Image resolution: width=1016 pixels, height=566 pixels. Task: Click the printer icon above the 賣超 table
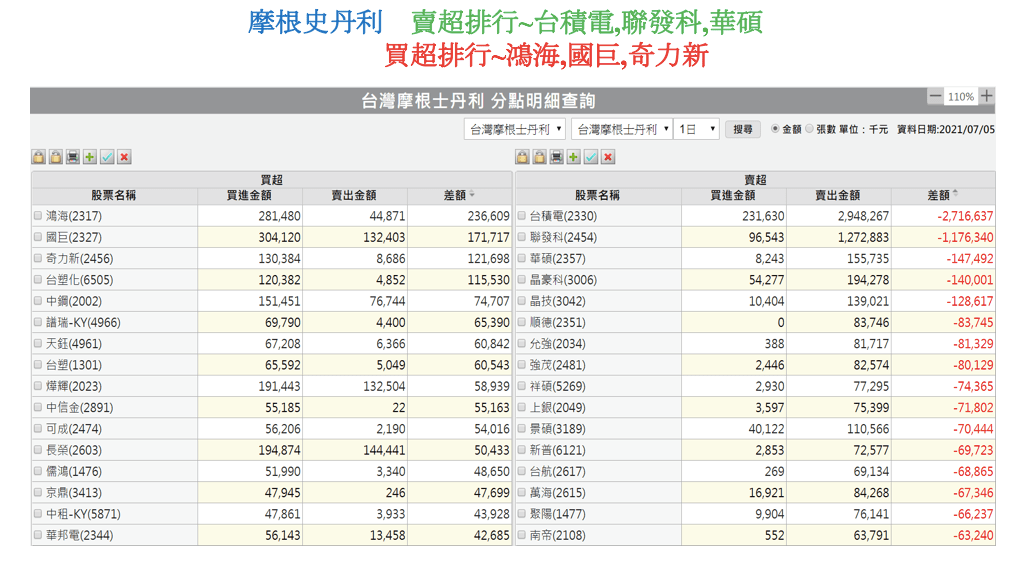pyautogui.click(x=557, y=157)
